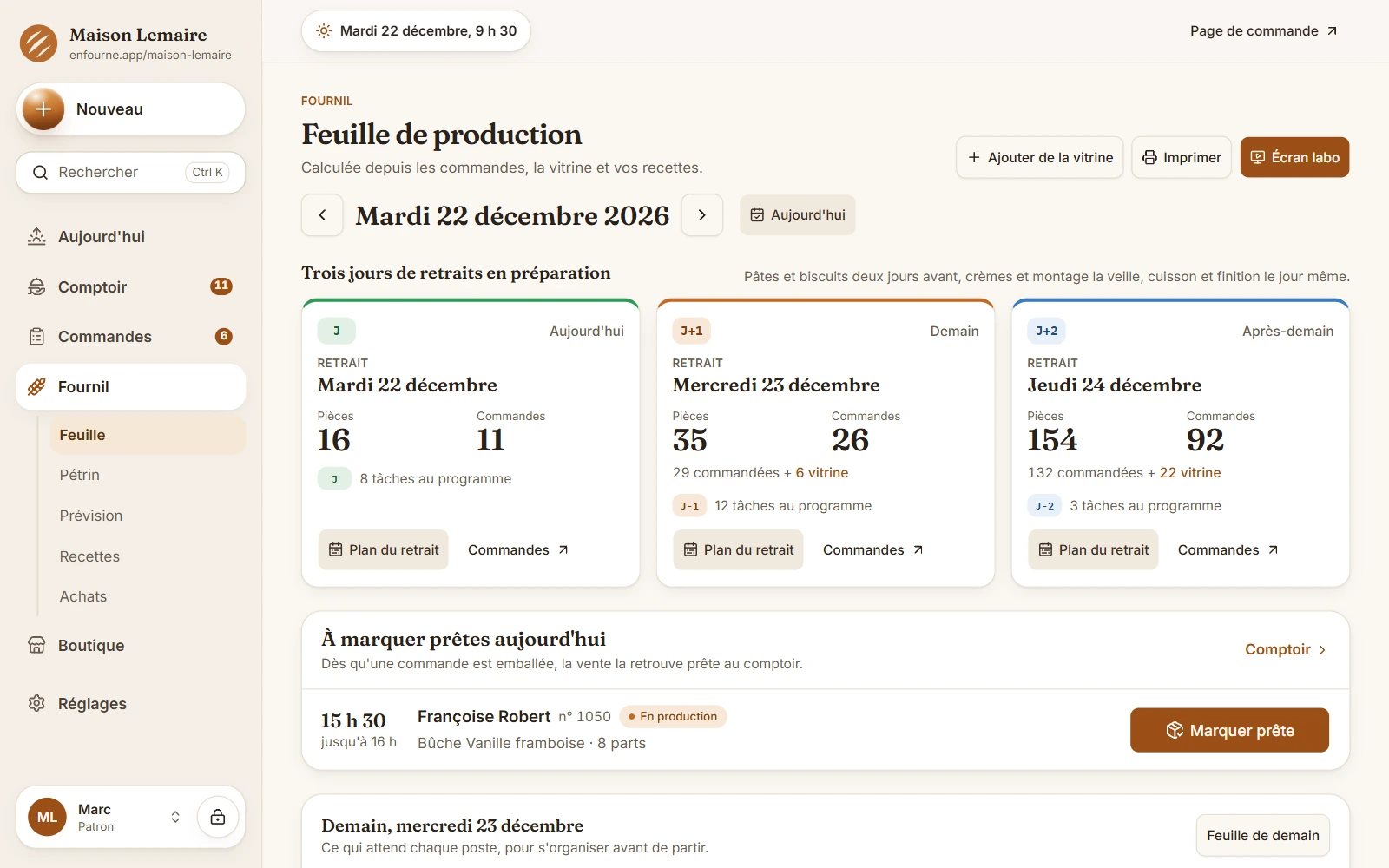
Task: Open Plan du retrait for Jeudi 24 décembre
Action: click(x=1093, y=549)
